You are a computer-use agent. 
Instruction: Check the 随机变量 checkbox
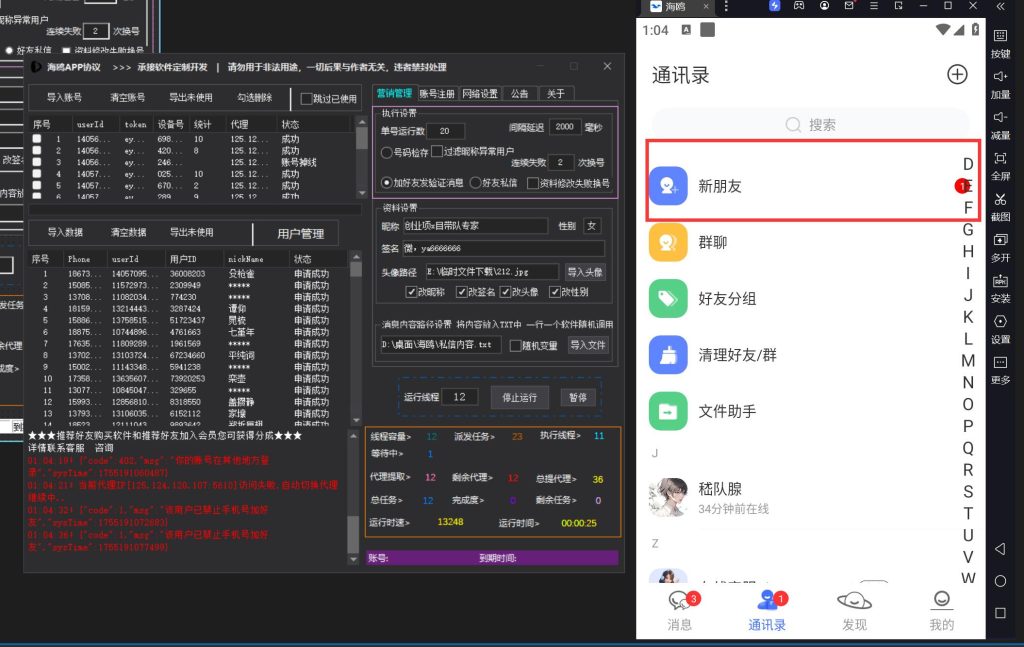(513, 346)
